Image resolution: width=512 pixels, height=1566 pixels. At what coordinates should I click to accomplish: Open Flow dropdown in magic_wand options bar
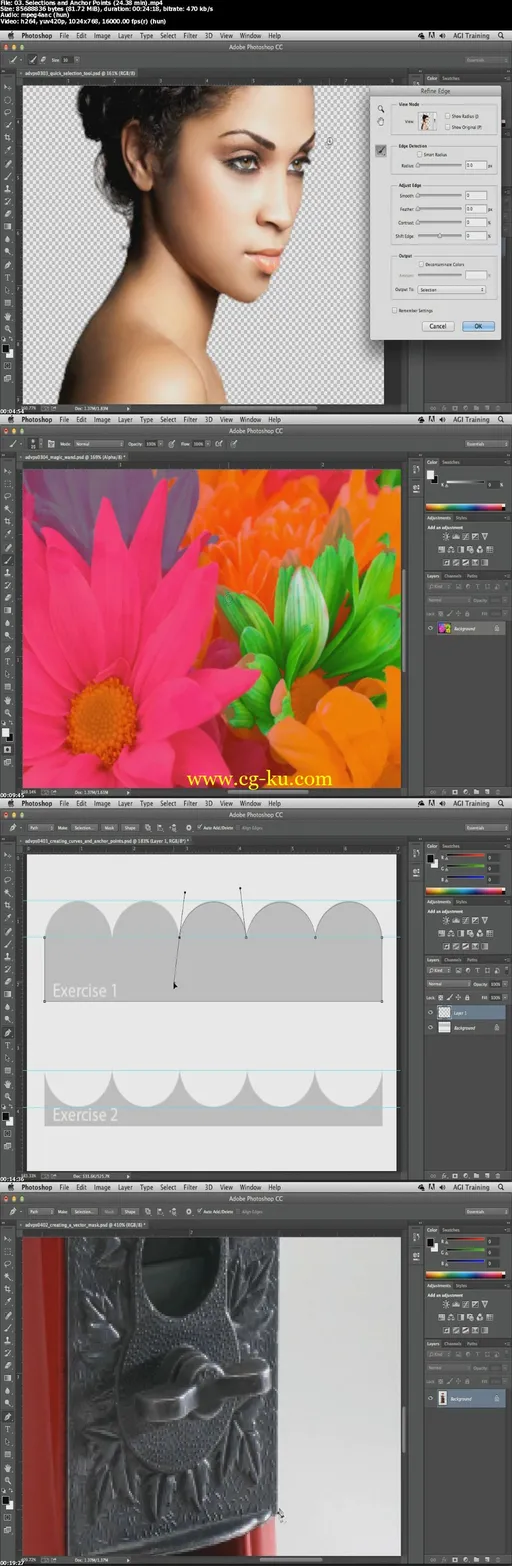click(209, 443)
